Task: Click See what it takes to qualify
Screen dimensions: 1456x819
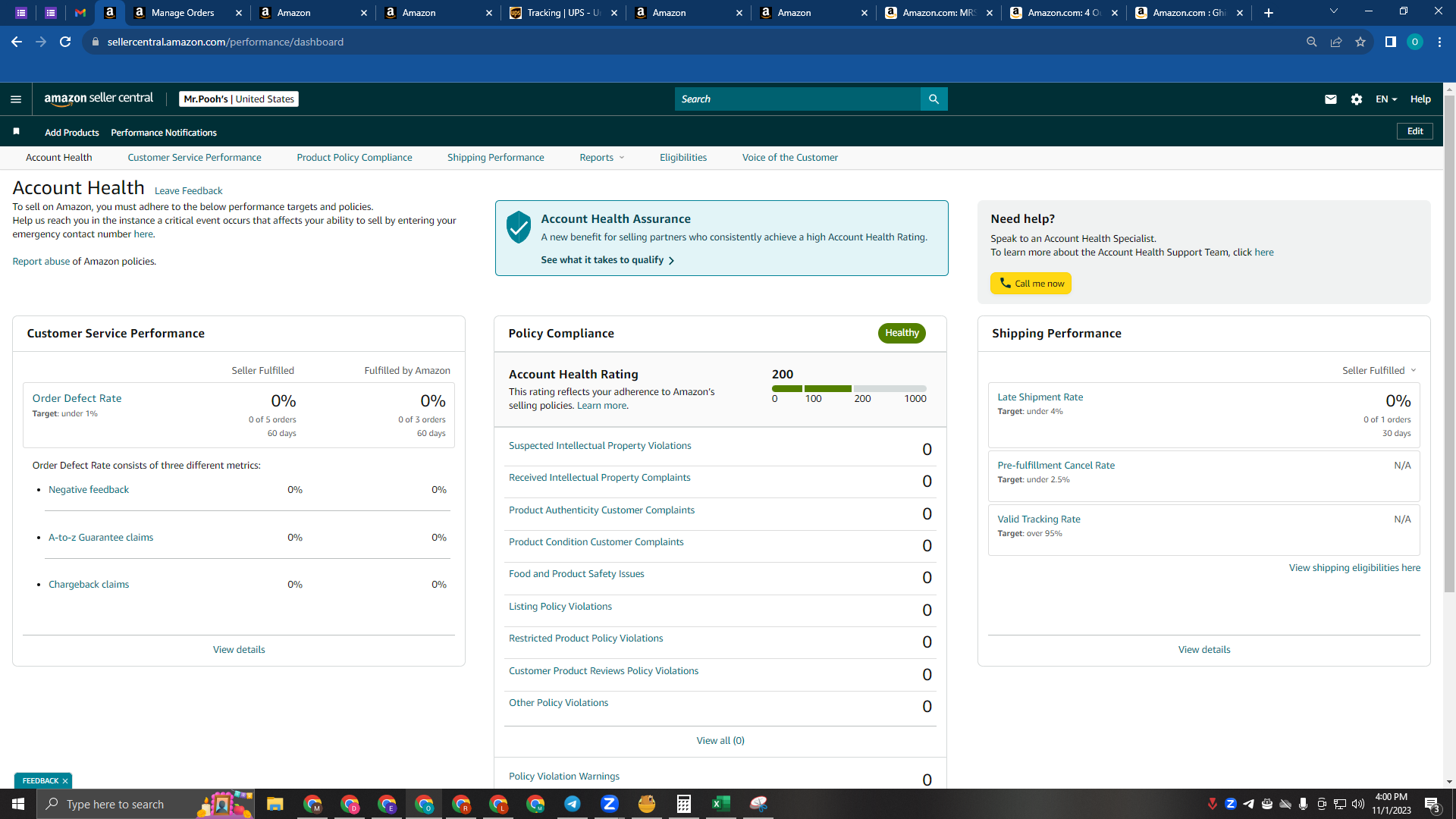Action: tap(607, 260)
